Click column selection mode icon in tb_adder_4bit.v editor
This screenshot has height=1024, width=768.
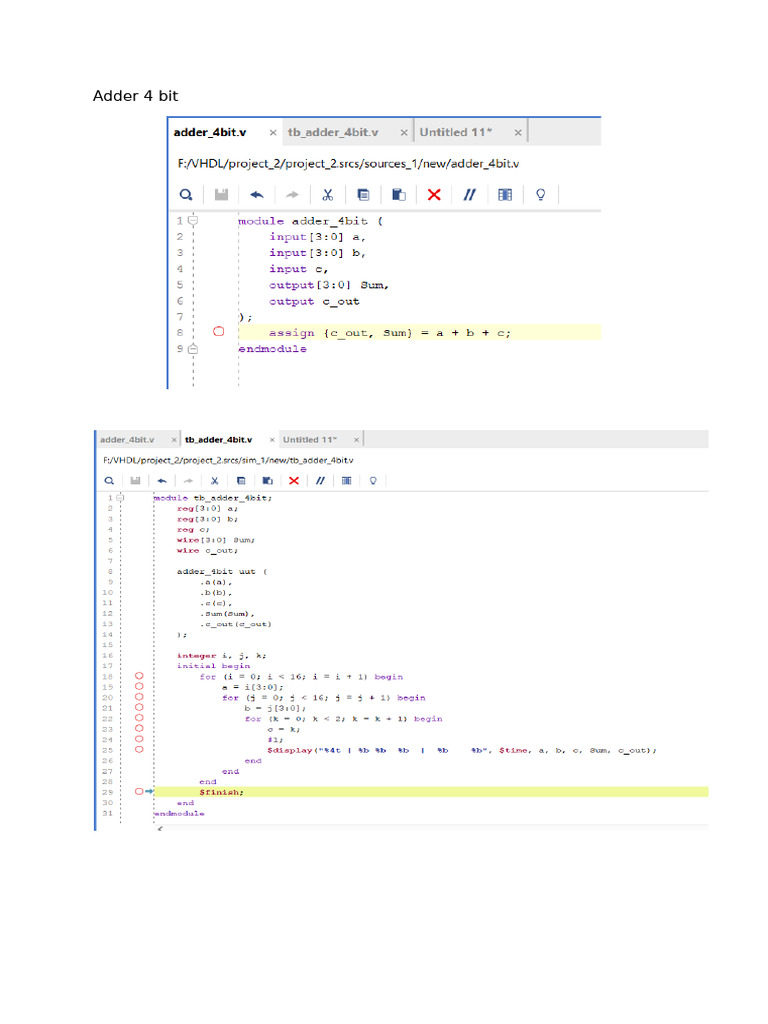[347, 481]
